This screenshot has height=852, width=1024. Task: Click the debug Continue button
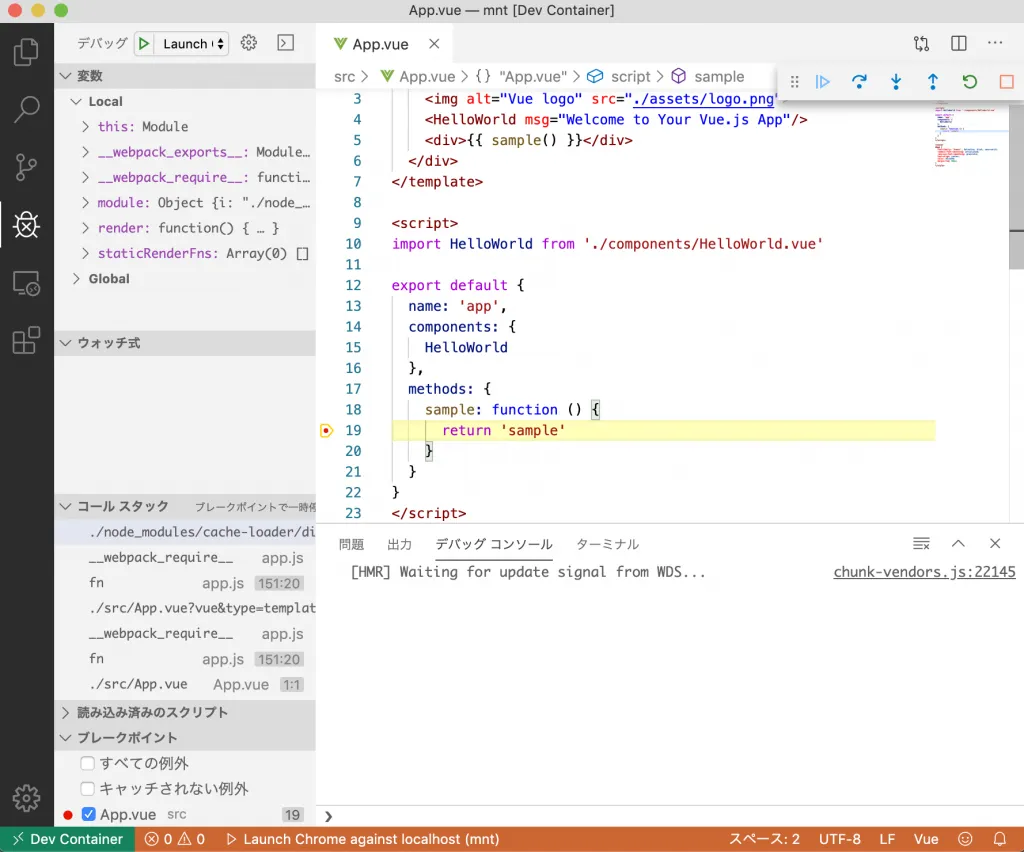(823, 82)
